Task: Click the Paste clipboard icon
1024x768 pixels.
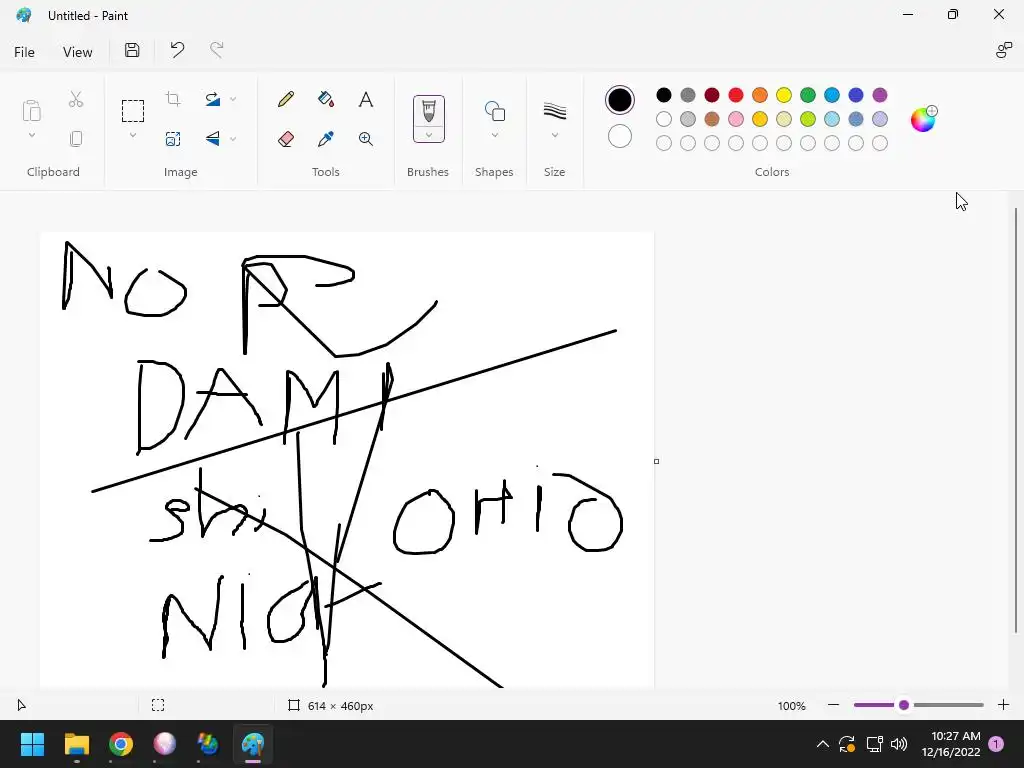Action: [x=31, y=110]
